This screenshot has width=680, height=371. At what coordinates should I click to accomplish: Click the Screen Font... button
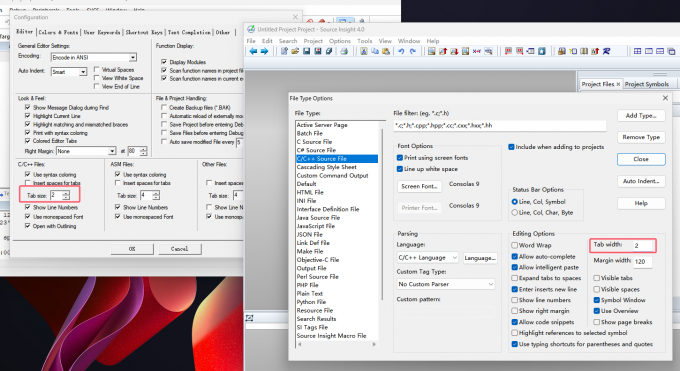click(419, 186)
